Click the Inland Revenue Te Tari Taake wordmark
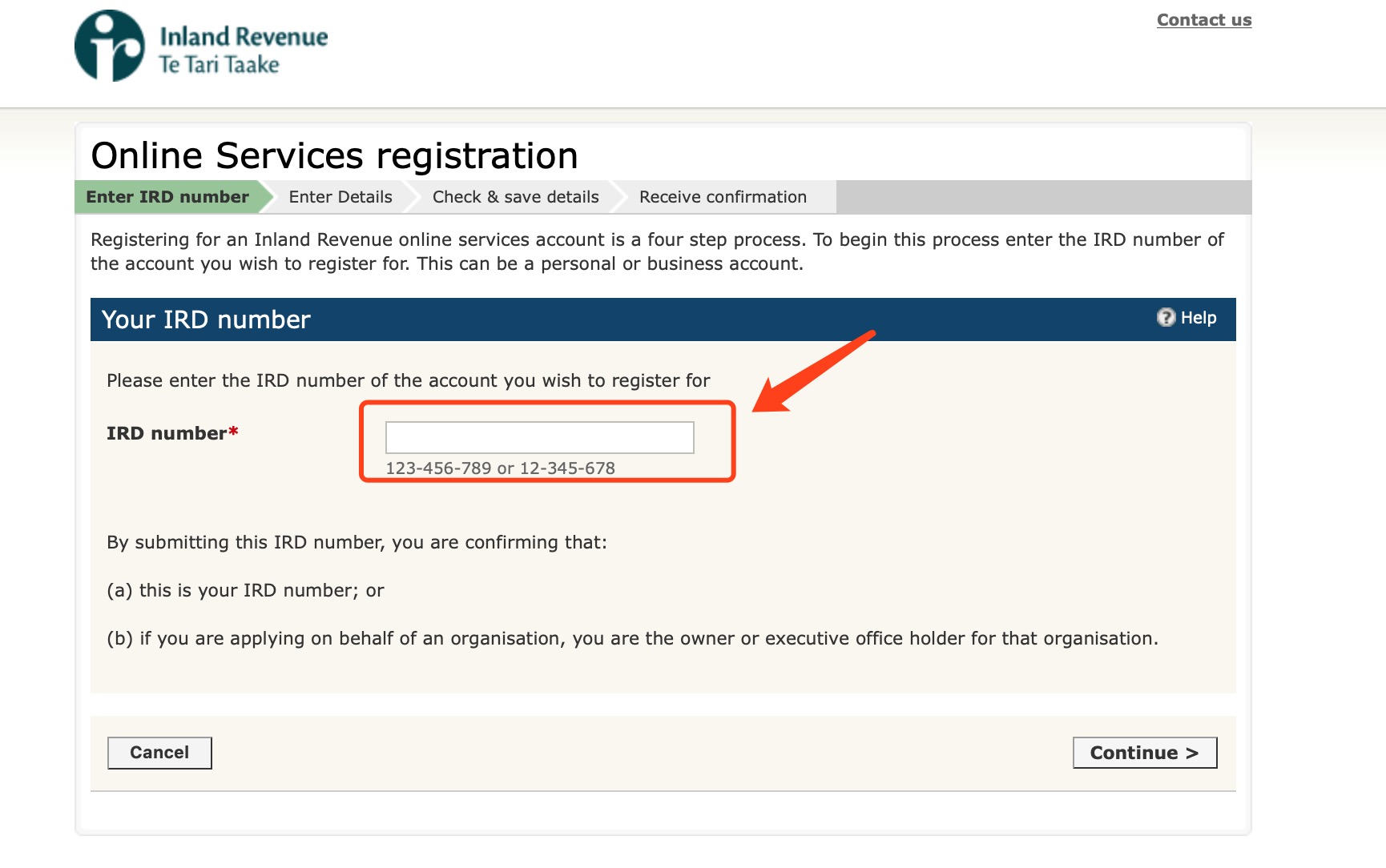 point(244,50)
